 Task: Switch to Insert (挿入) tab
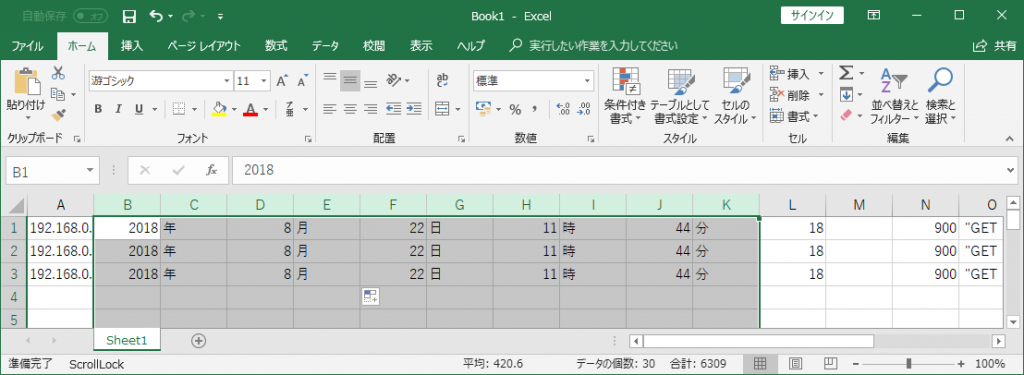click(132, 46)
